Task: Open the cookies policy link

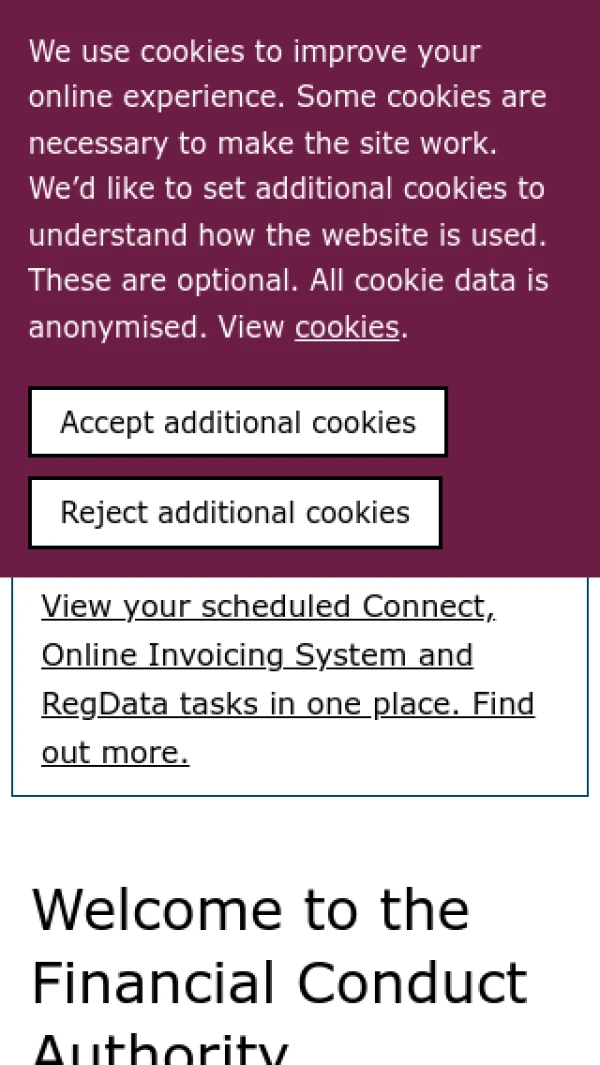Action: pyautogui.click(x=346, y=327)
